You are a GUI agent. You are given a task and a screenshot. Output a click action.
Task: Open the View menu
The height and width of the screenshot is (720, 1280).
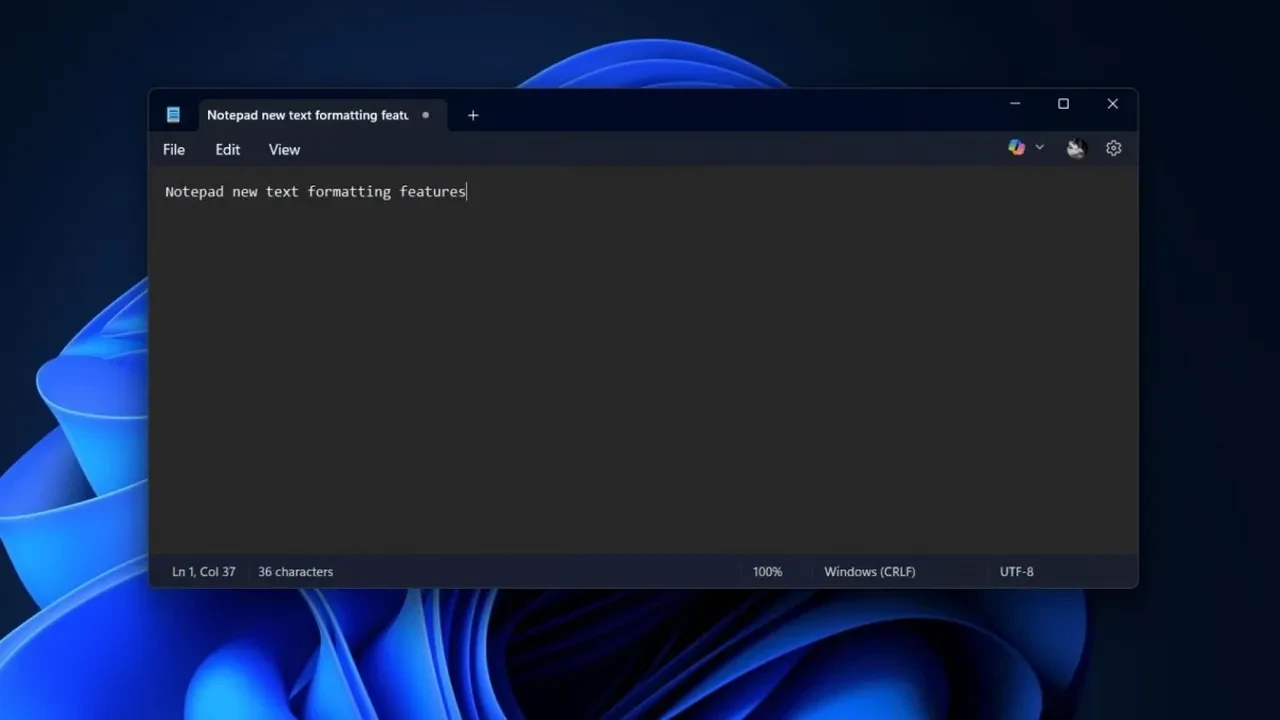[283, 149]
